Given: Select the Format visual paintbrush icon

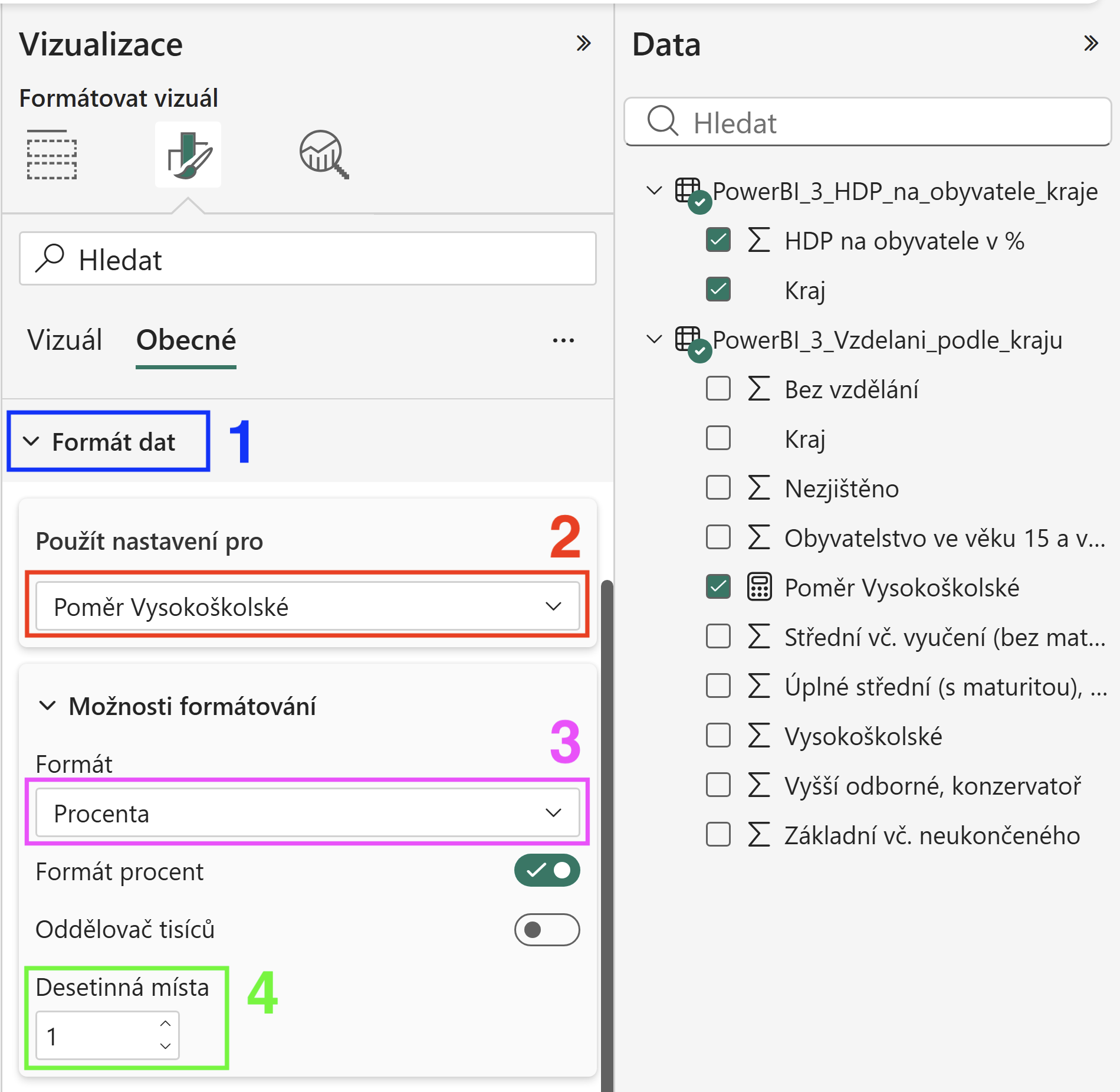Looking at the screenshot, I should point(188,155).
